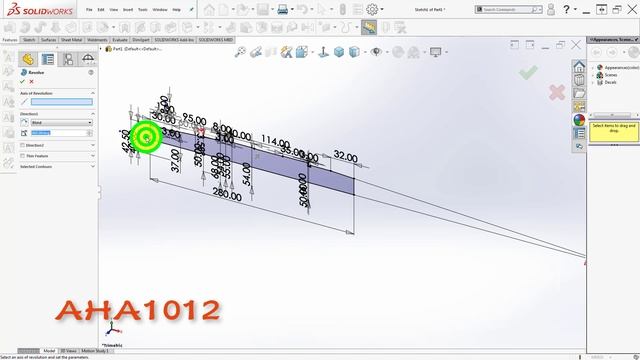The width and height of the screenshot is (640, 360).
Task: Click the large green confirmation checkmark in viewport
Action: pos(528,73)
